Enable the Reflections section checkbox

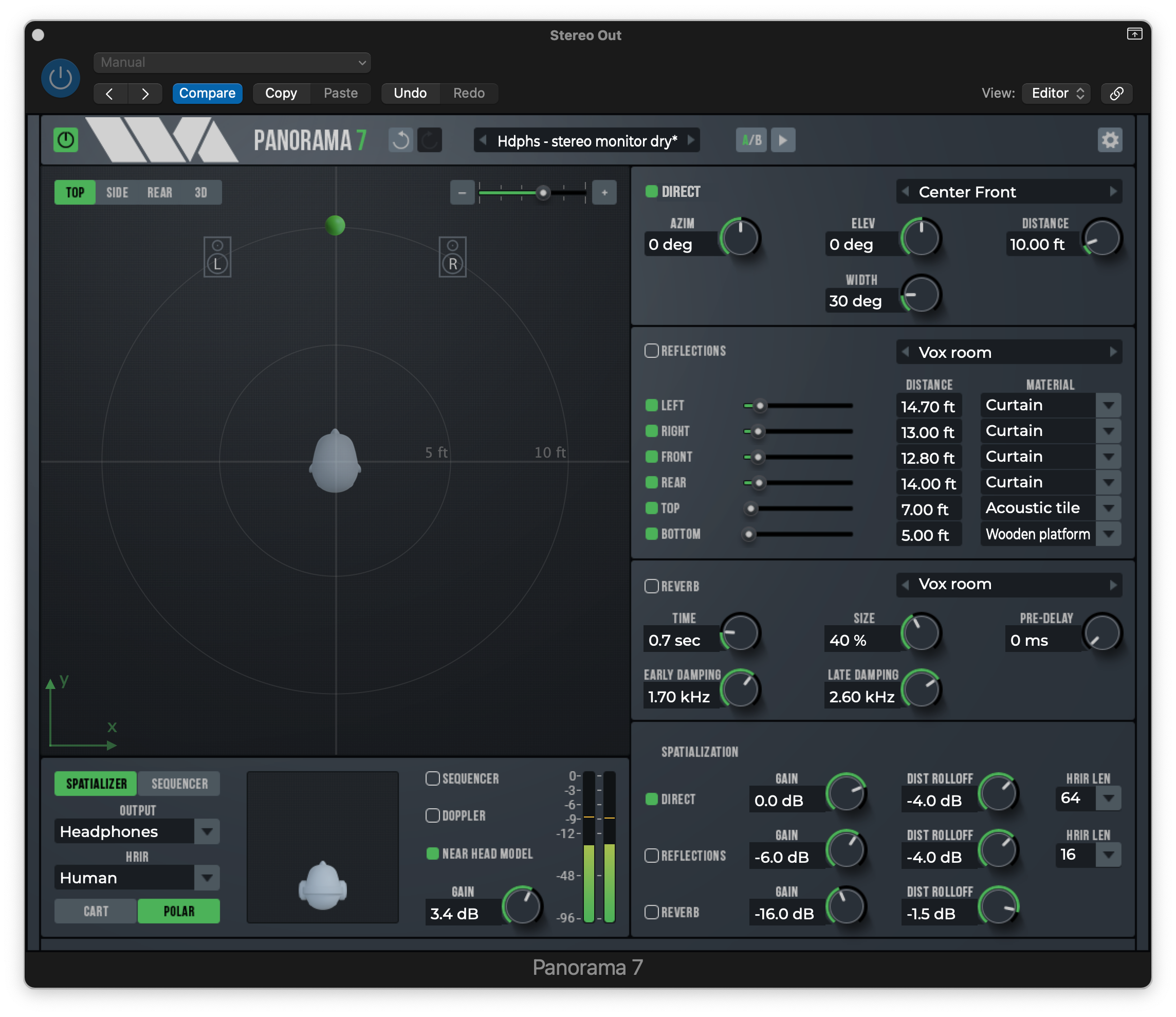click(652, 351)
